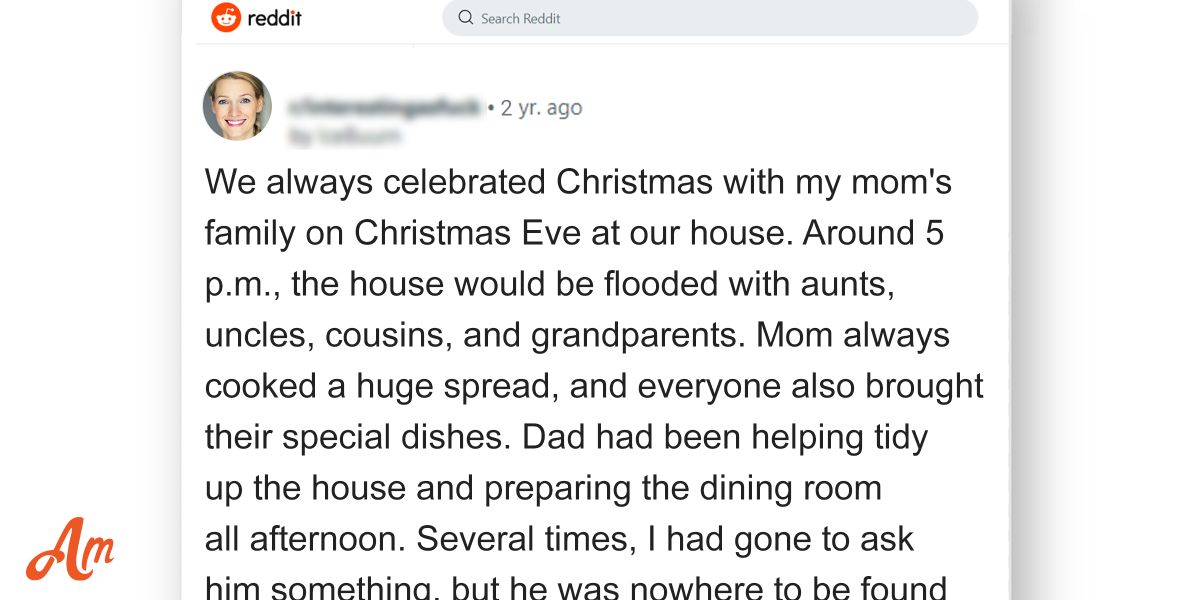Click the rounded search bar at the top
The width and height of the screenshot is (1200, 600).
click(x=710, y=17)
